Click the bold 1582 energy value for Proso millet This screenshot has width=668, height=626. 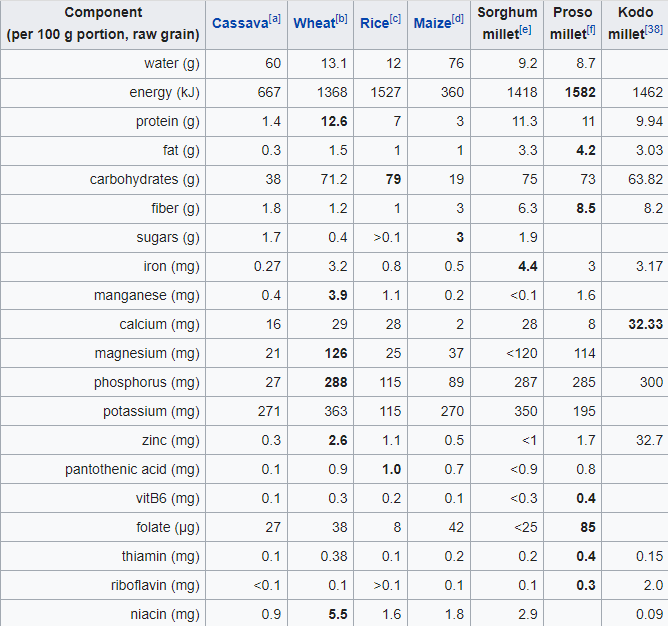[580, 92]
